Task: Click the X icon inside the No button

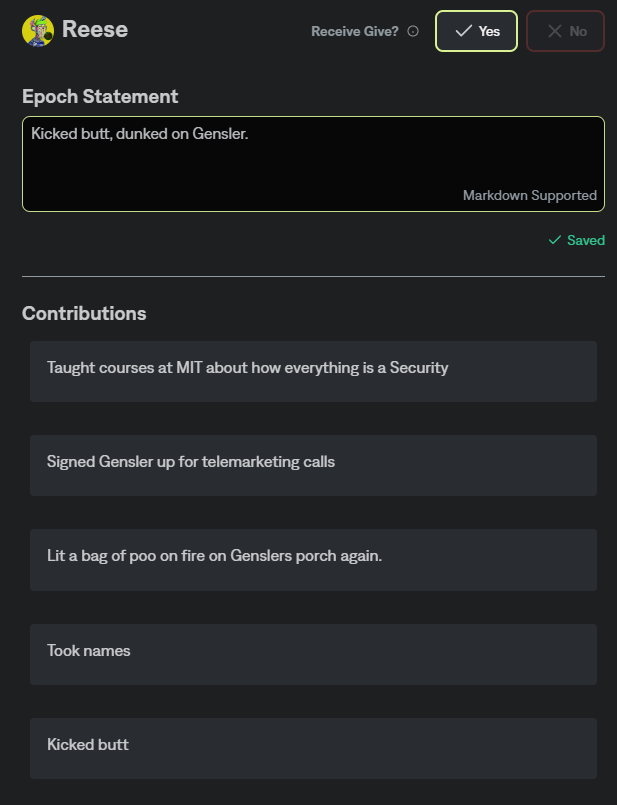Action: [x=555, y=31]
